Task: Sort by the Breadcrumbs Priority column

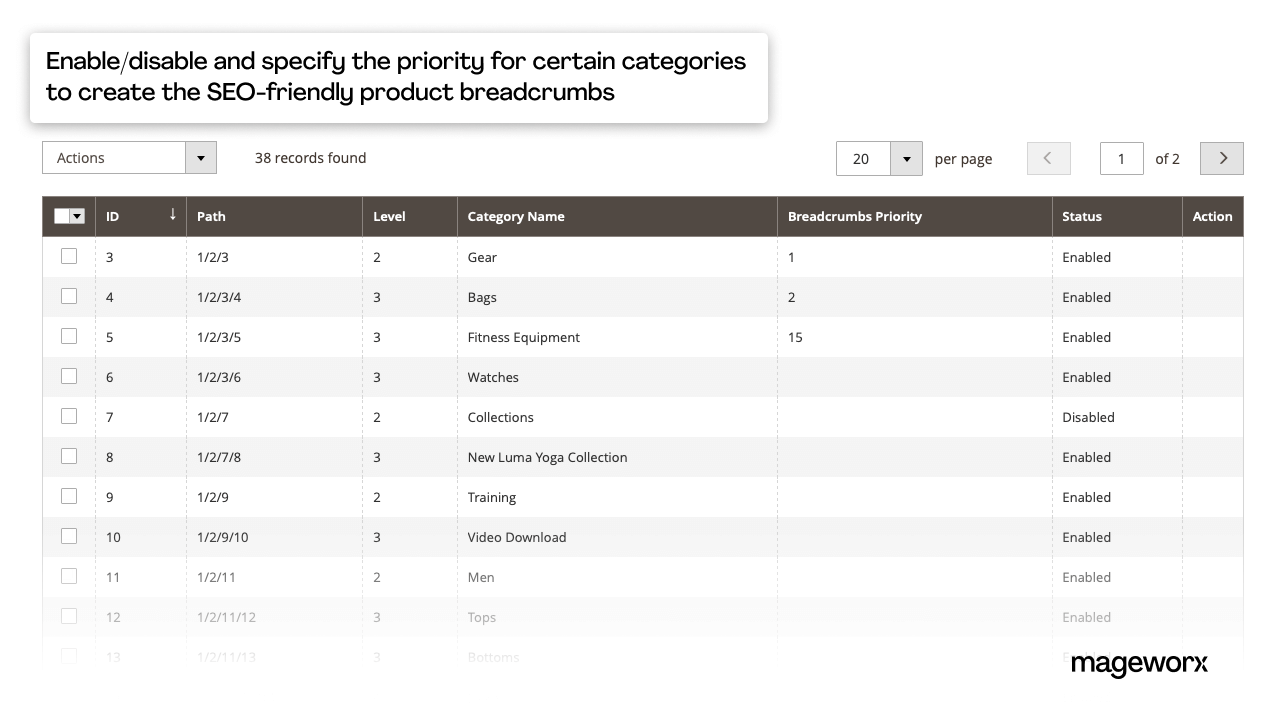Action: click(x=855, y=216)
